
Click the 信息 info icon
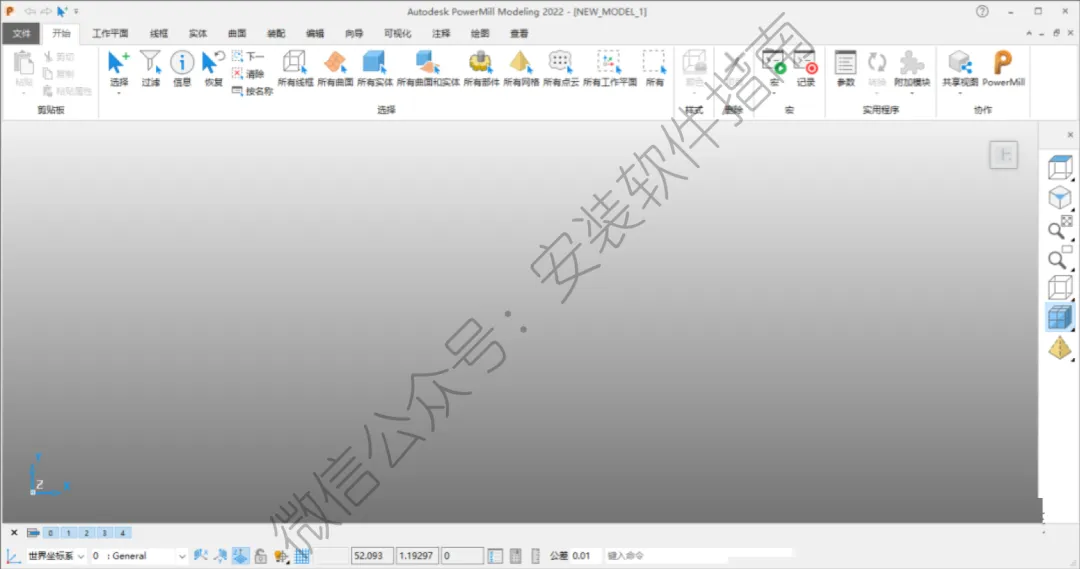click(x=182, y=68)
